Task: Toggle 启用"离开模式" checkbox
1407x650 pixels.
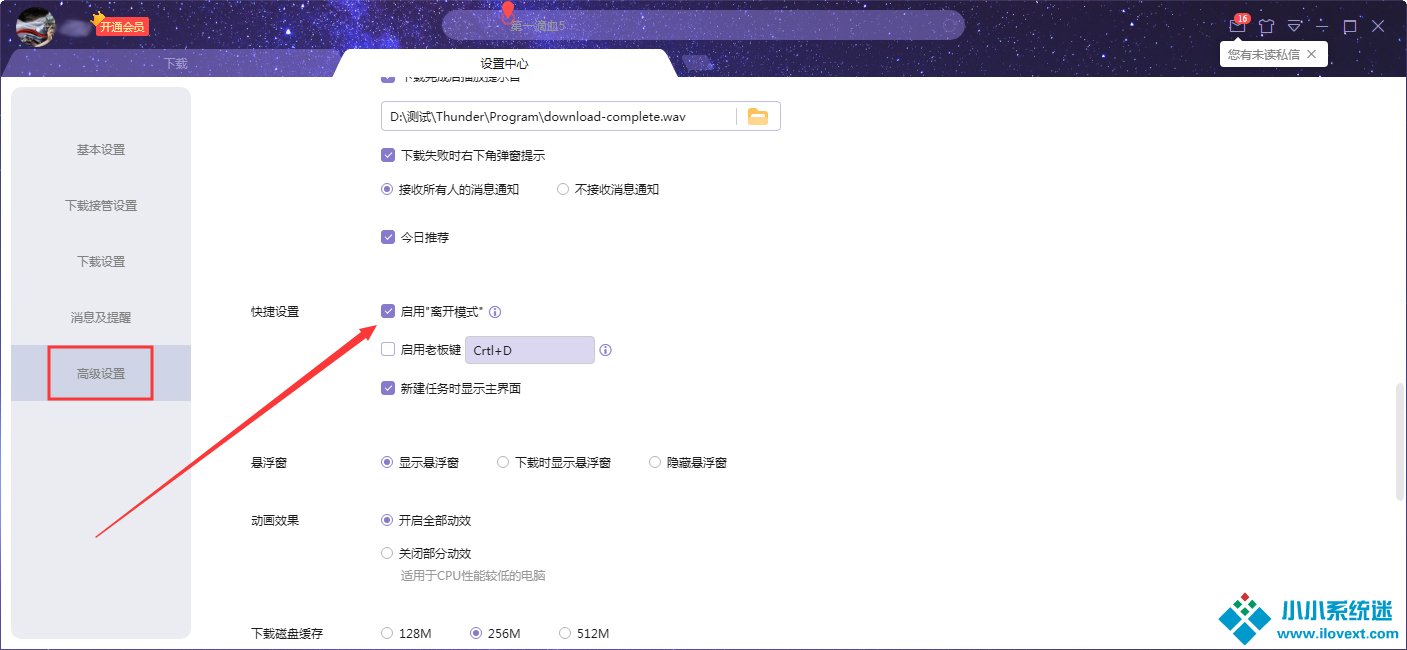Action: tap(388, 311)
